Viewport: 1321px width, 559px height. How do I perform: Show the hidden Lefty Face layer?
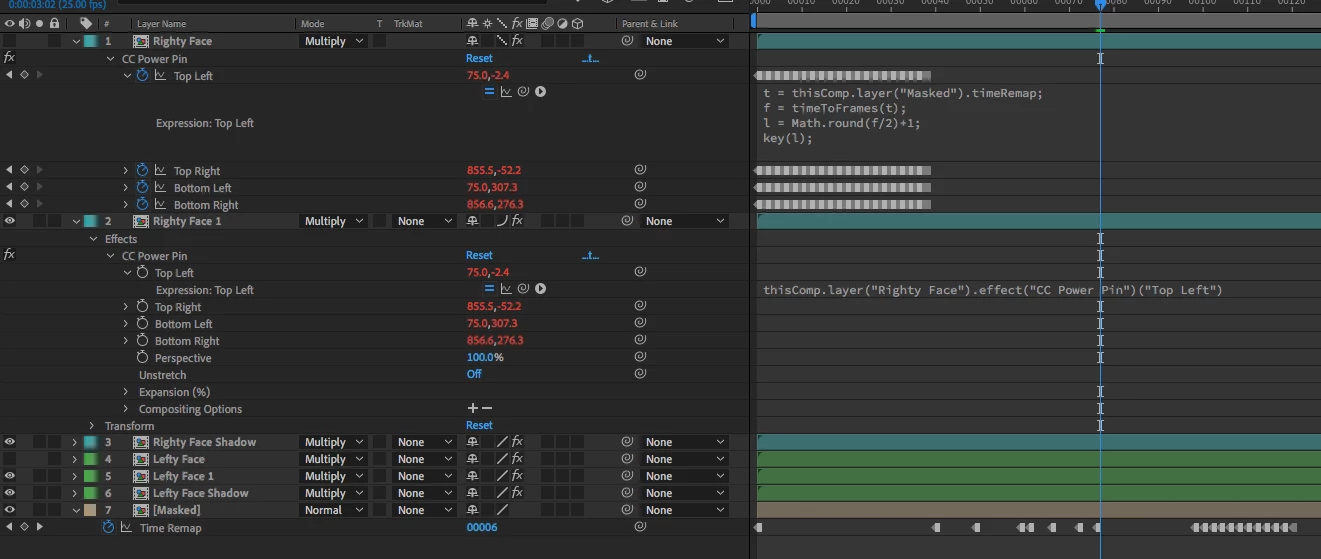click(10, 459)
